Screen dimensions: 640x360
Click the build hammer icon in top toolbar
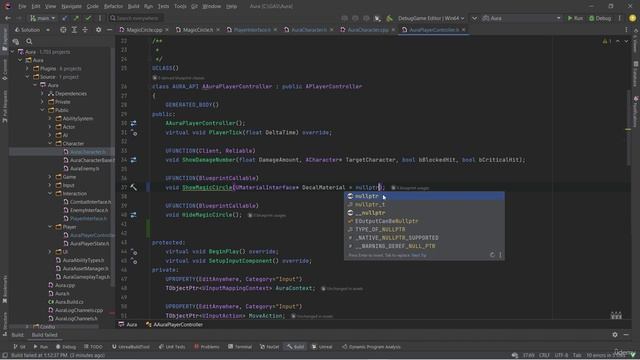(x=389, y=18)
